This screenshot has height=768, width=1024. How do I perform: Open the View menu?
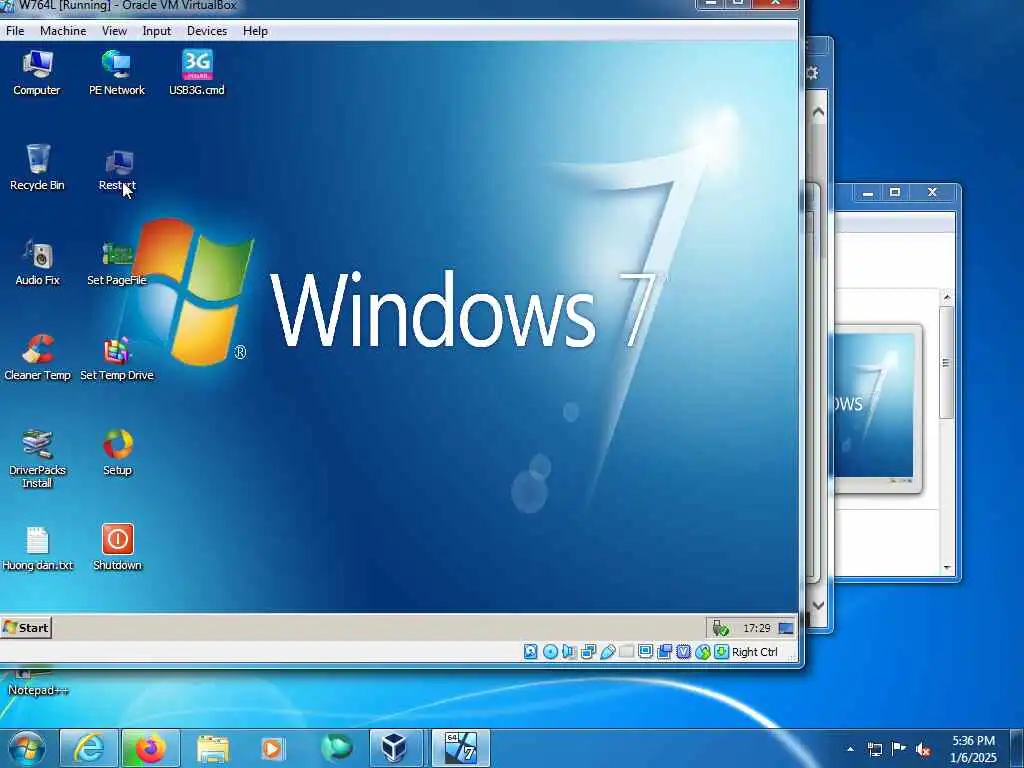tap(114, 31)
